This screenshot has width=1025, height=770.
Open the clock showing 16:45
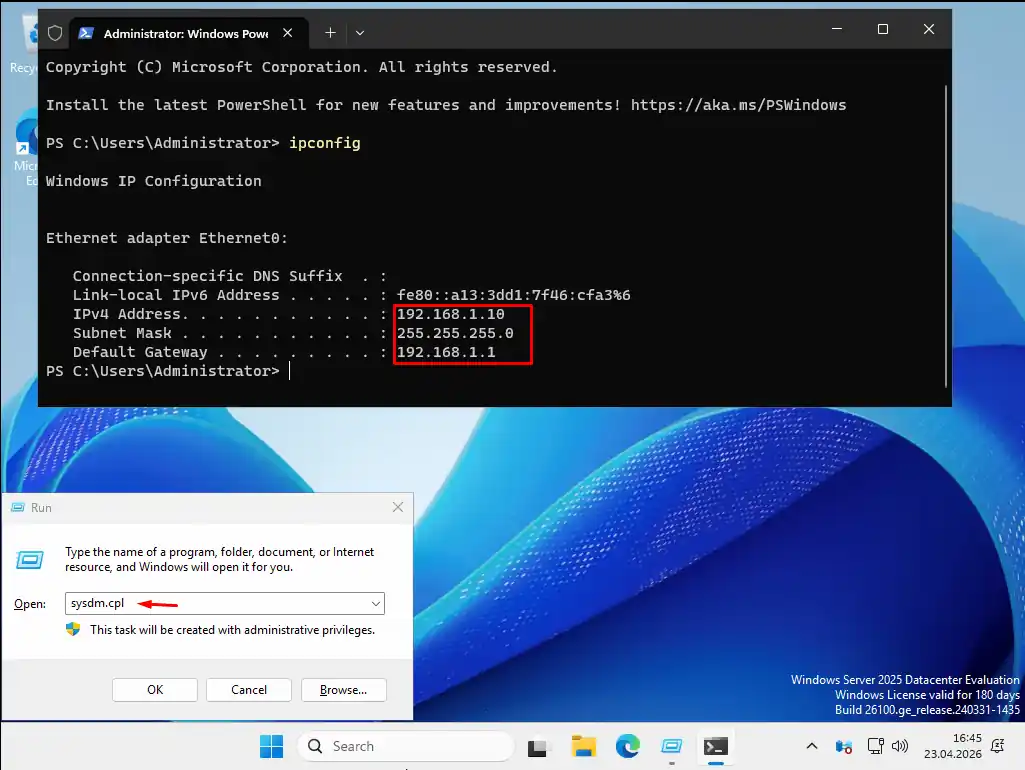coord(952,746)
